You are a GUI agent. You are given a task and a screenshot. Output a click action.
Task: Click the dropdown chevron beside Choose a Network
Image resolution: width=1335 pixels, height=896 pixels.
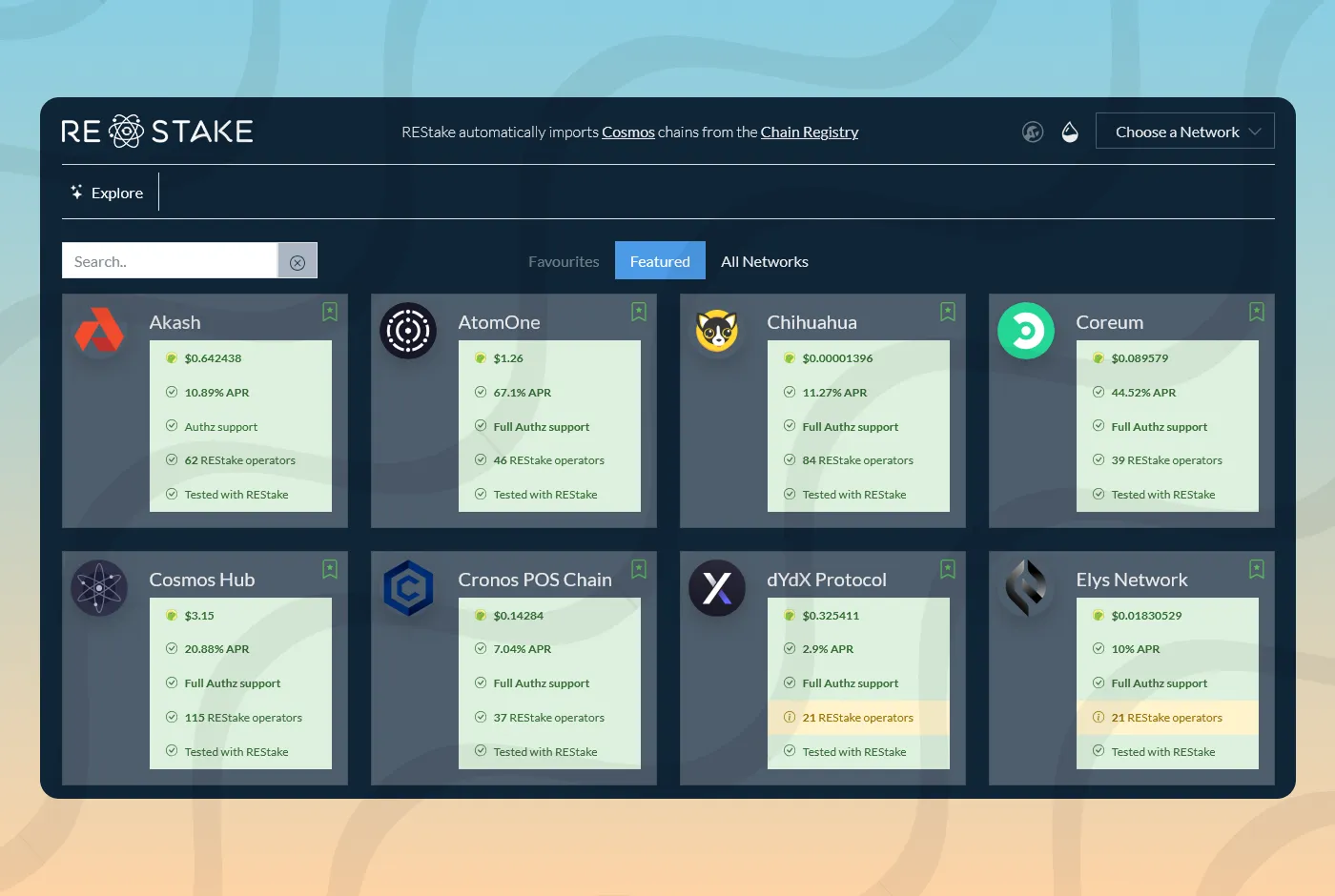[1255, 132]
